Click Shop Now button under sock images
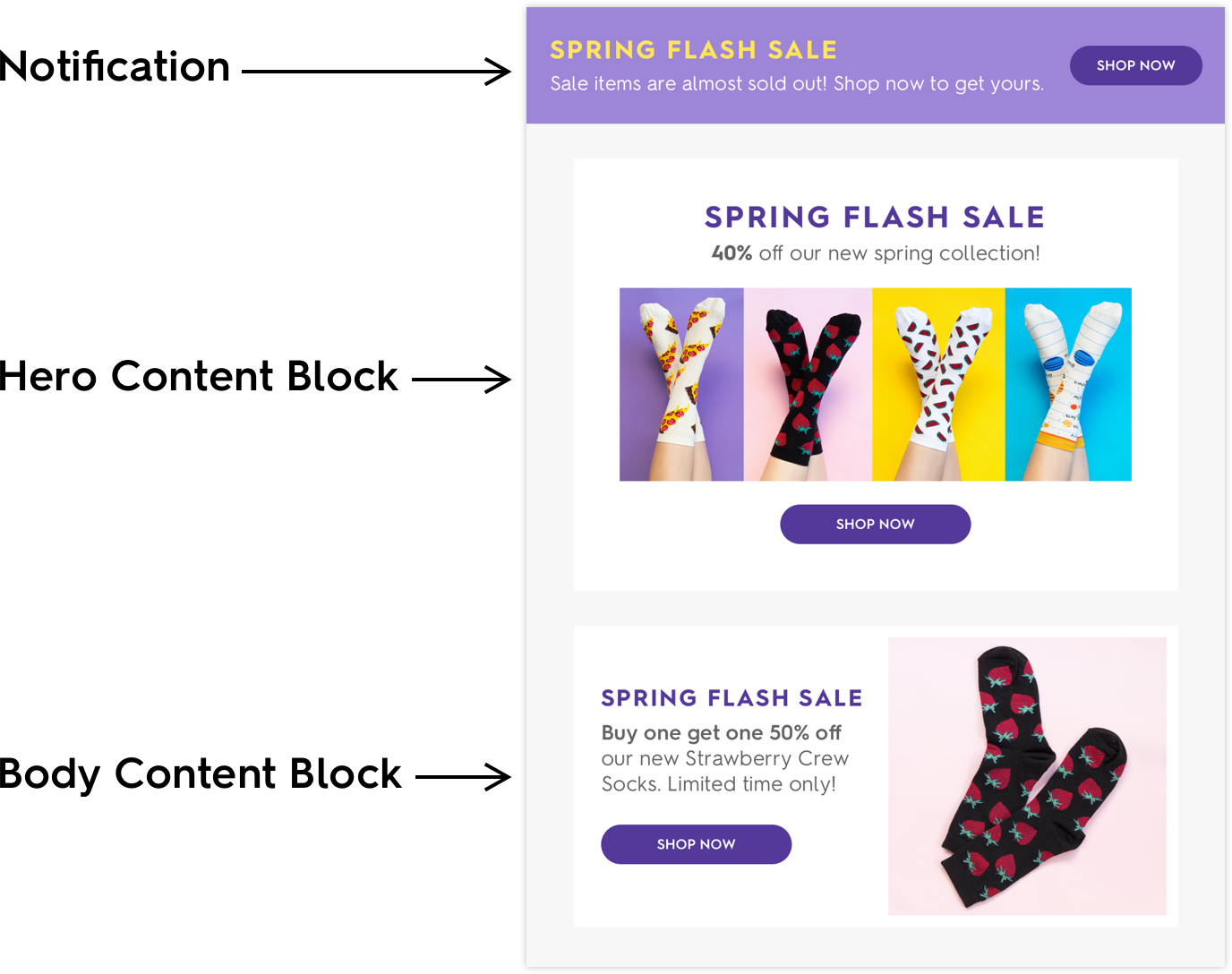Image resolution: width=1232 pixels, height=974 pixels. click(x=875, y=524)
